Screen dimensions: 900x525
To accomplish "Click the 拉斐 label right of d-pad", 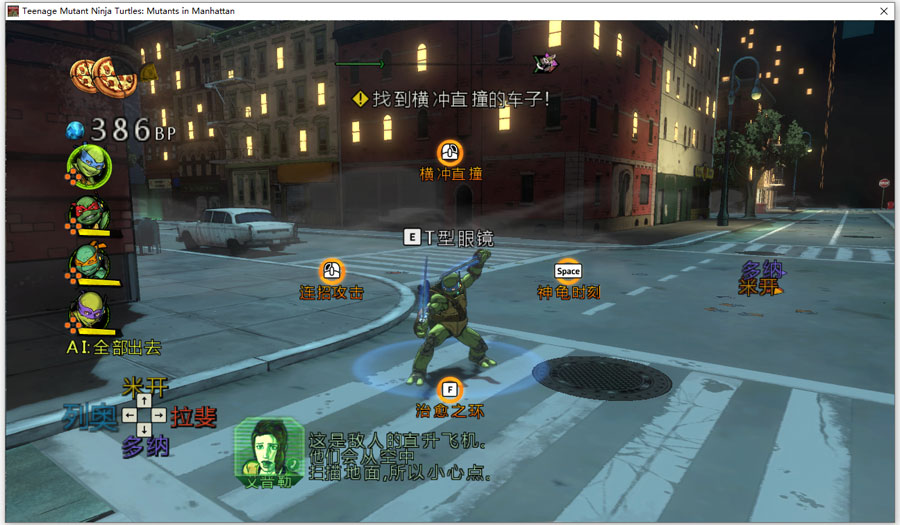I will tap(193, 417).
